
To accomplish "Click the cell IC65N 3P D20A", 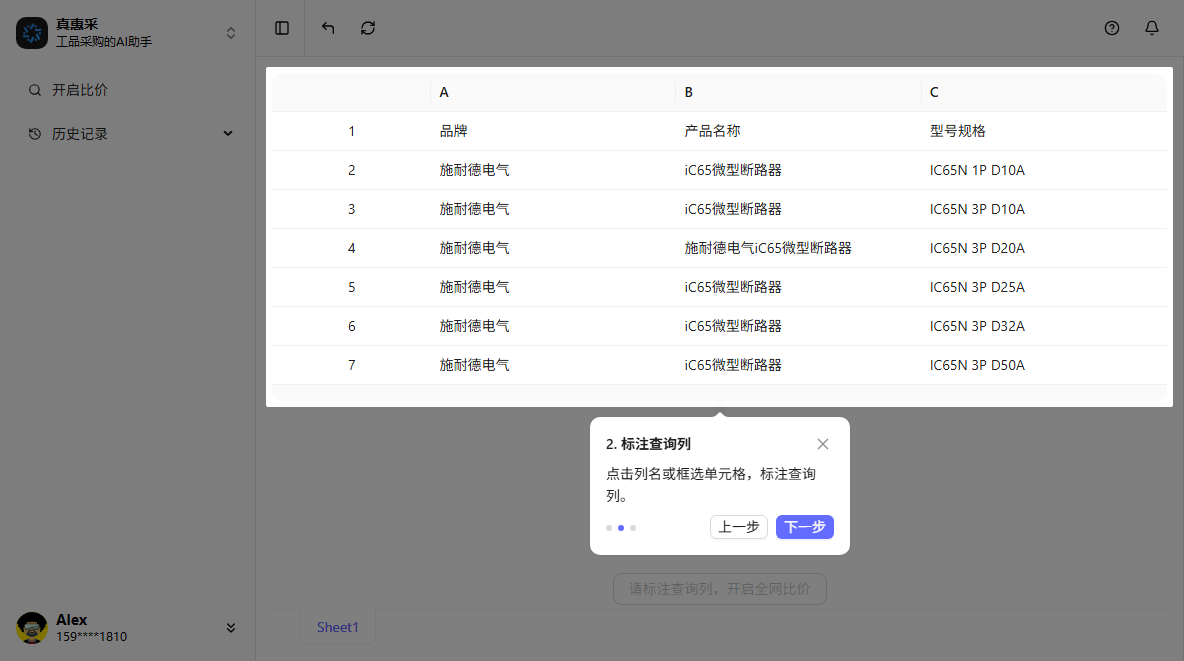I will (x=977, y=248).
